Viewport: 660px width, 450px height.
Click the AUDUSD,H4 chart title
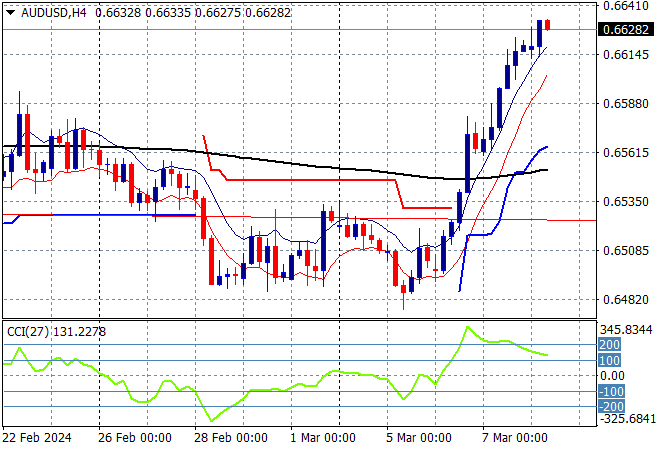[x=52, y=10]
